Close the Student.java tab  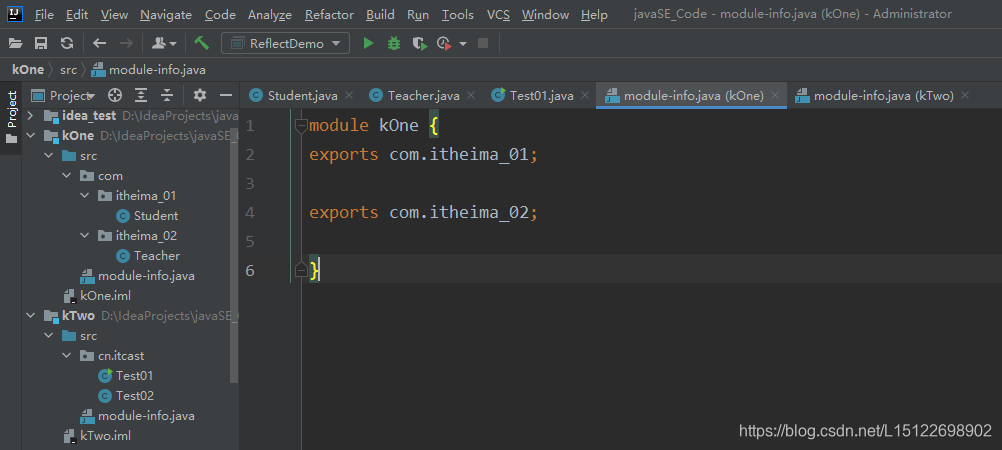click(x=349, y=95)
